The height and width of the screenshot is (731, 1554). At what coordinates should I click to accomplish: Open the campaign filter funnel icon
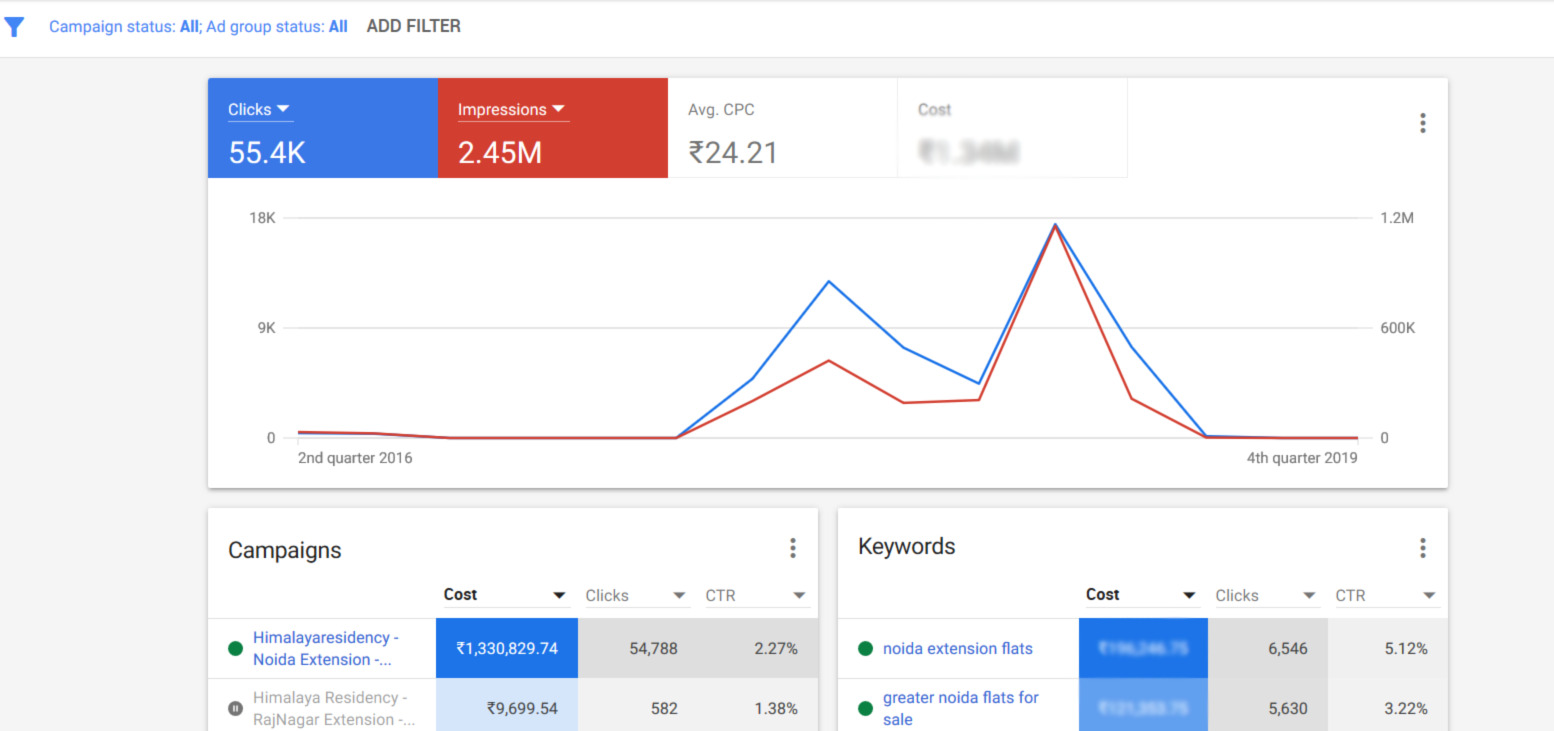pos(15,26)
